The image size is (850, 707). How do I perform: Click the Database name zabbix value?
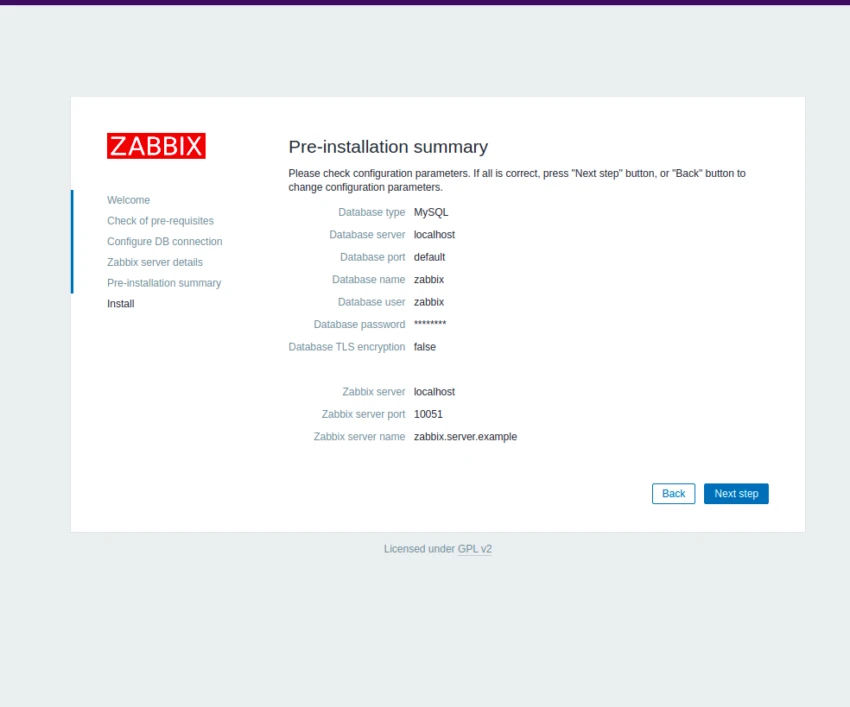click(428, 279)
